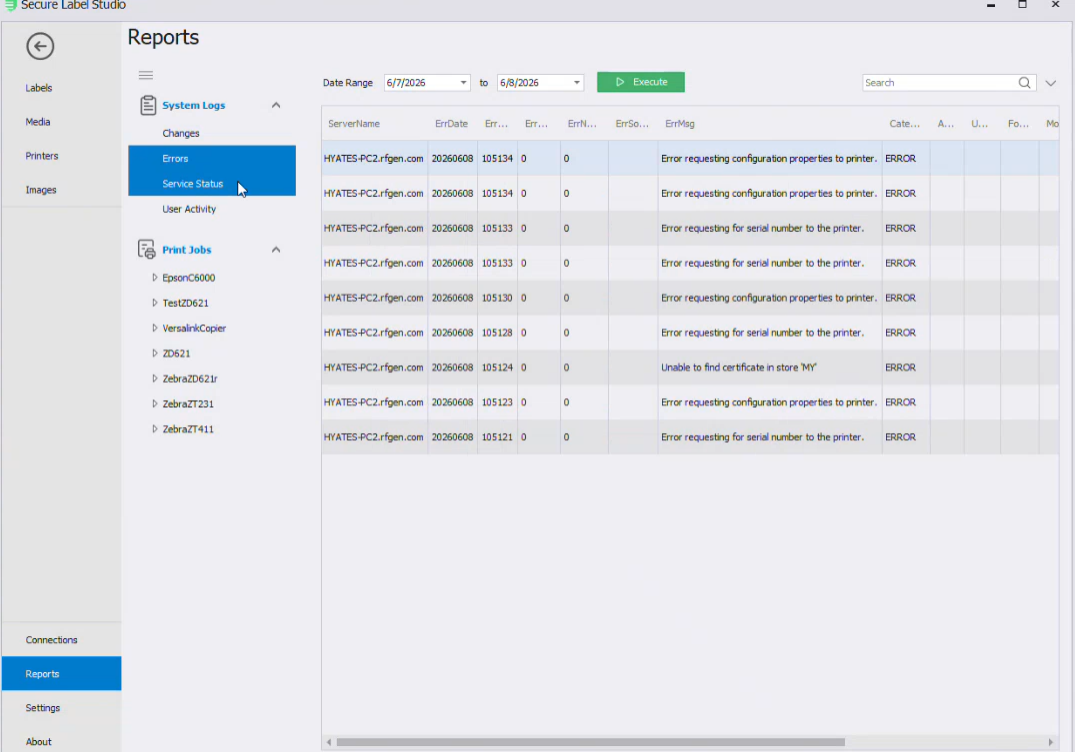Sort by the ErrDate column header

point(451,124)
